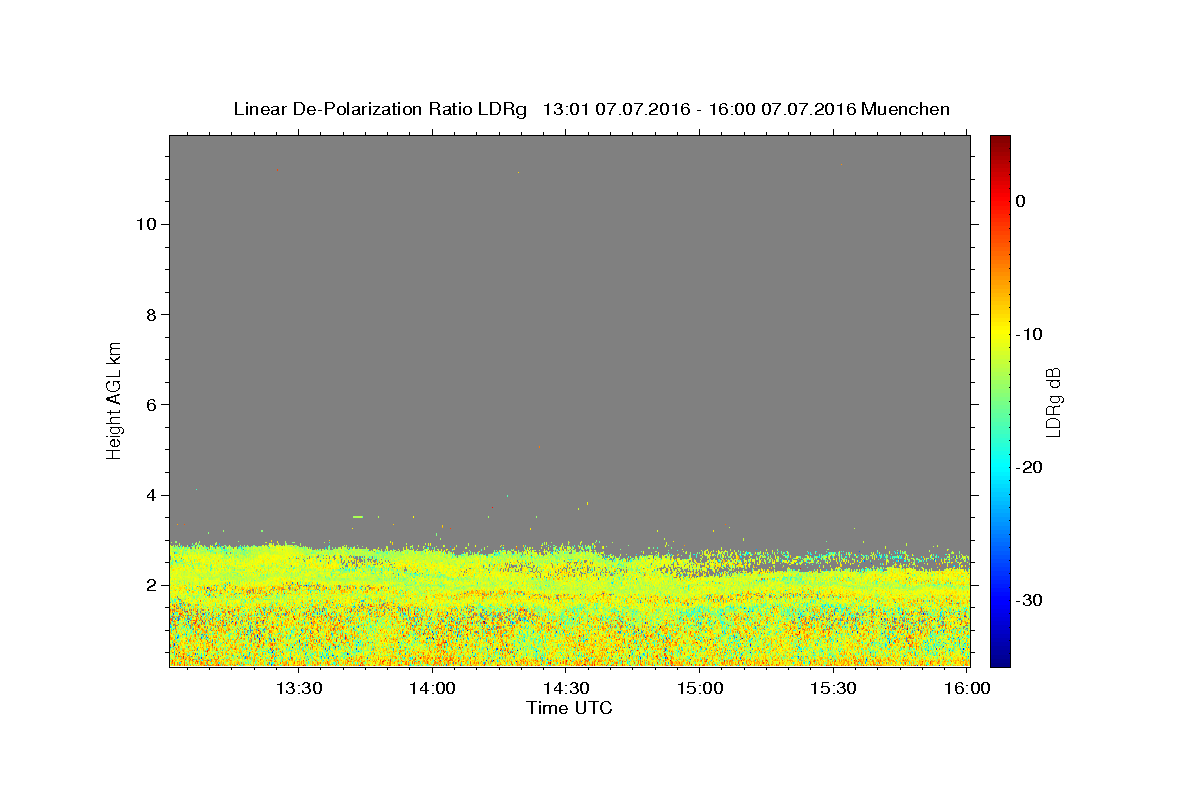Click dark red top of color bar

pyautogui.click(x=1000, y=140)
